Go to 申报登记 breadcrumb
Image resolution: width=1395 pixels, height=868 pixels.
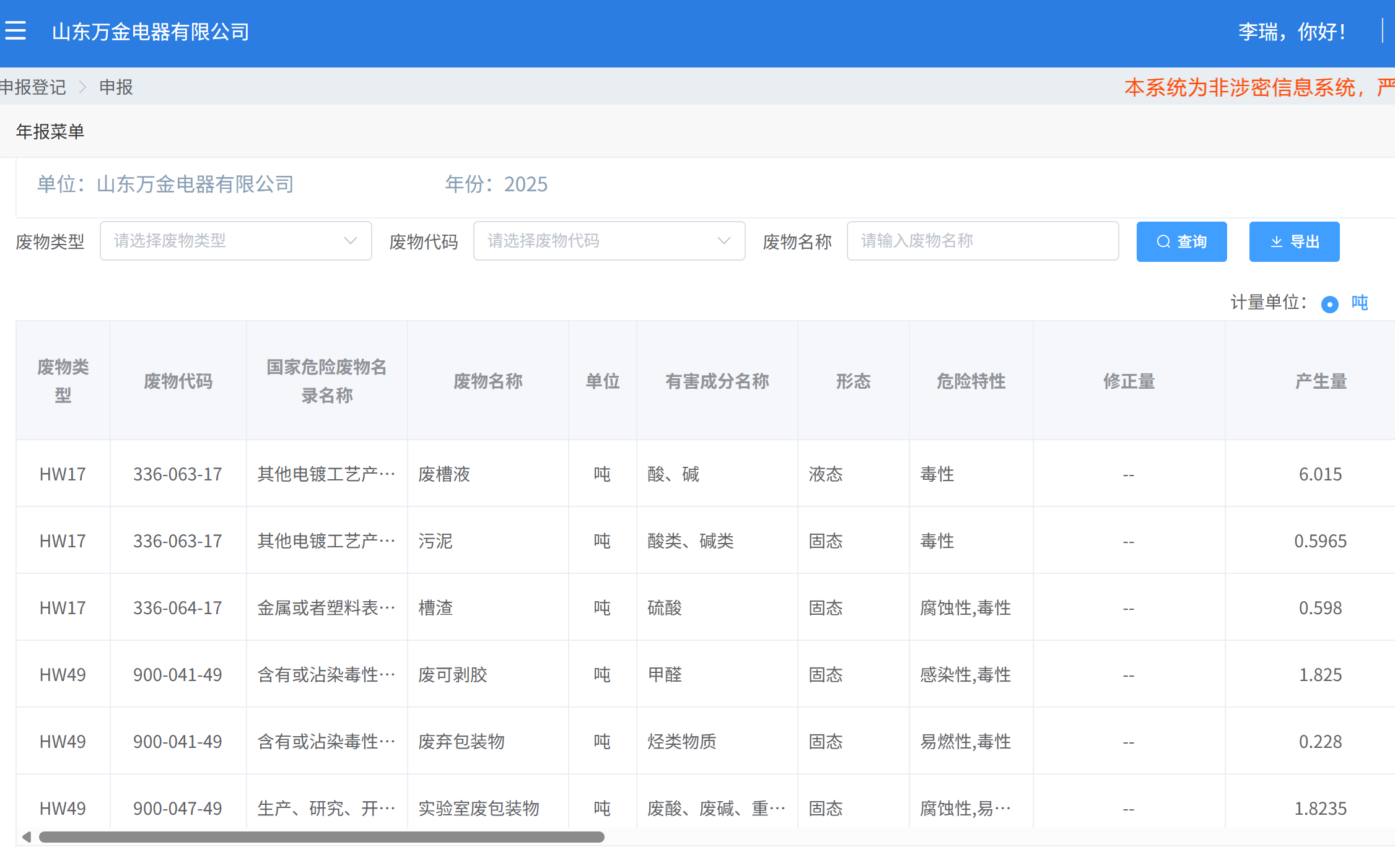click(x=33, y=87)
